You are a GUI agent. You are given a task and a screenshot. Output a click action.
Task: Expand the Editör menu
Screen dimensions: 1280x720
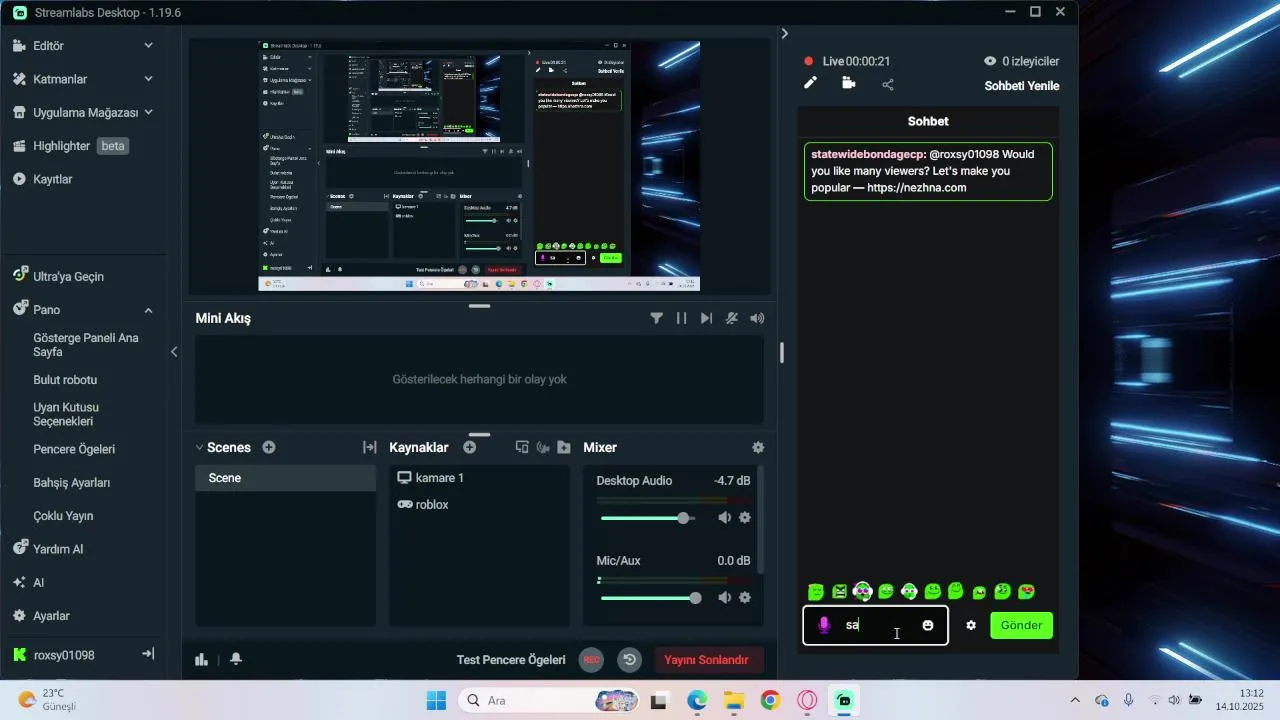[x=148, y=46]
